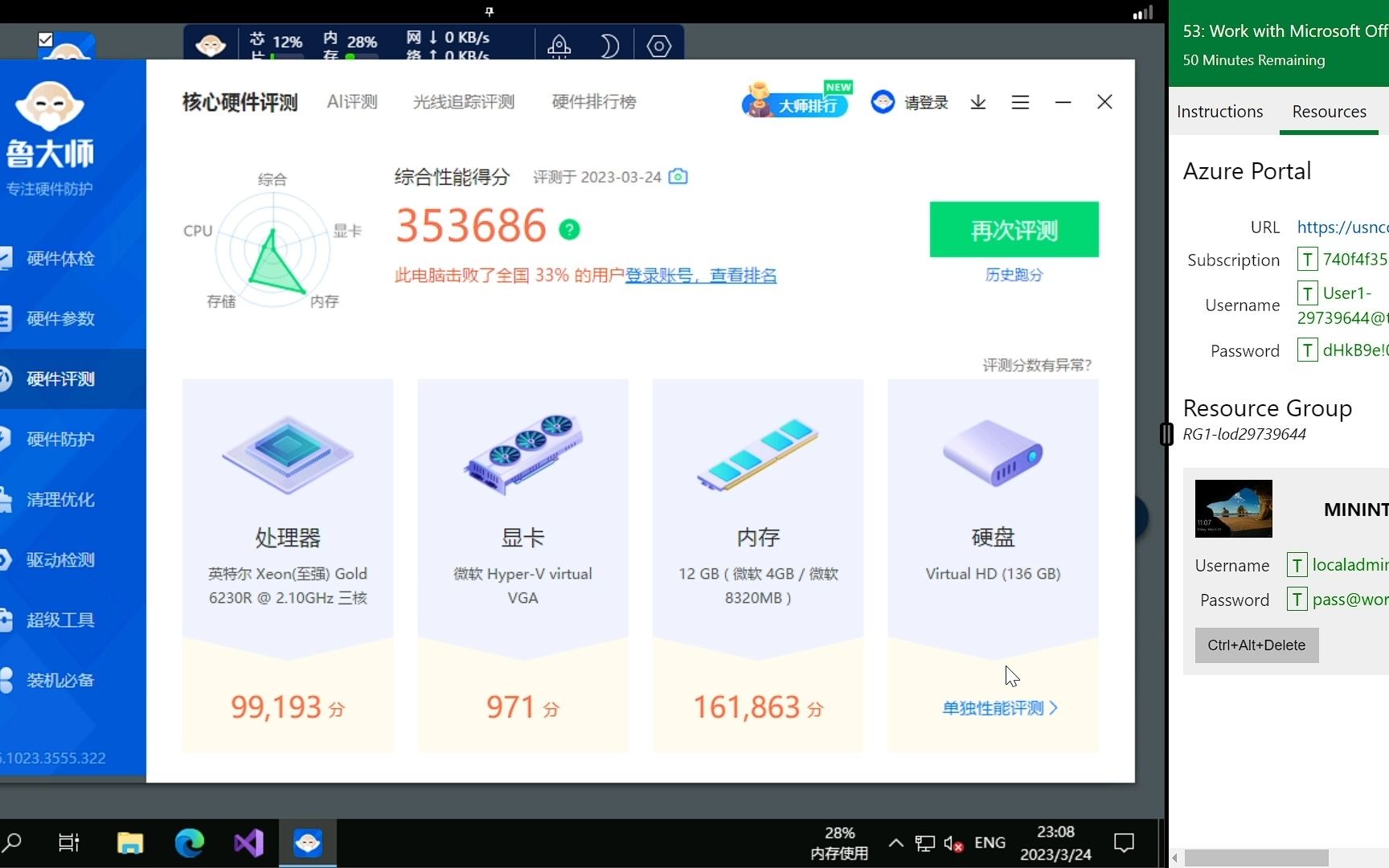Open the Azure Portal URL link
This screenshot has height=868, width=1389.
click(x=1343, y=227)
